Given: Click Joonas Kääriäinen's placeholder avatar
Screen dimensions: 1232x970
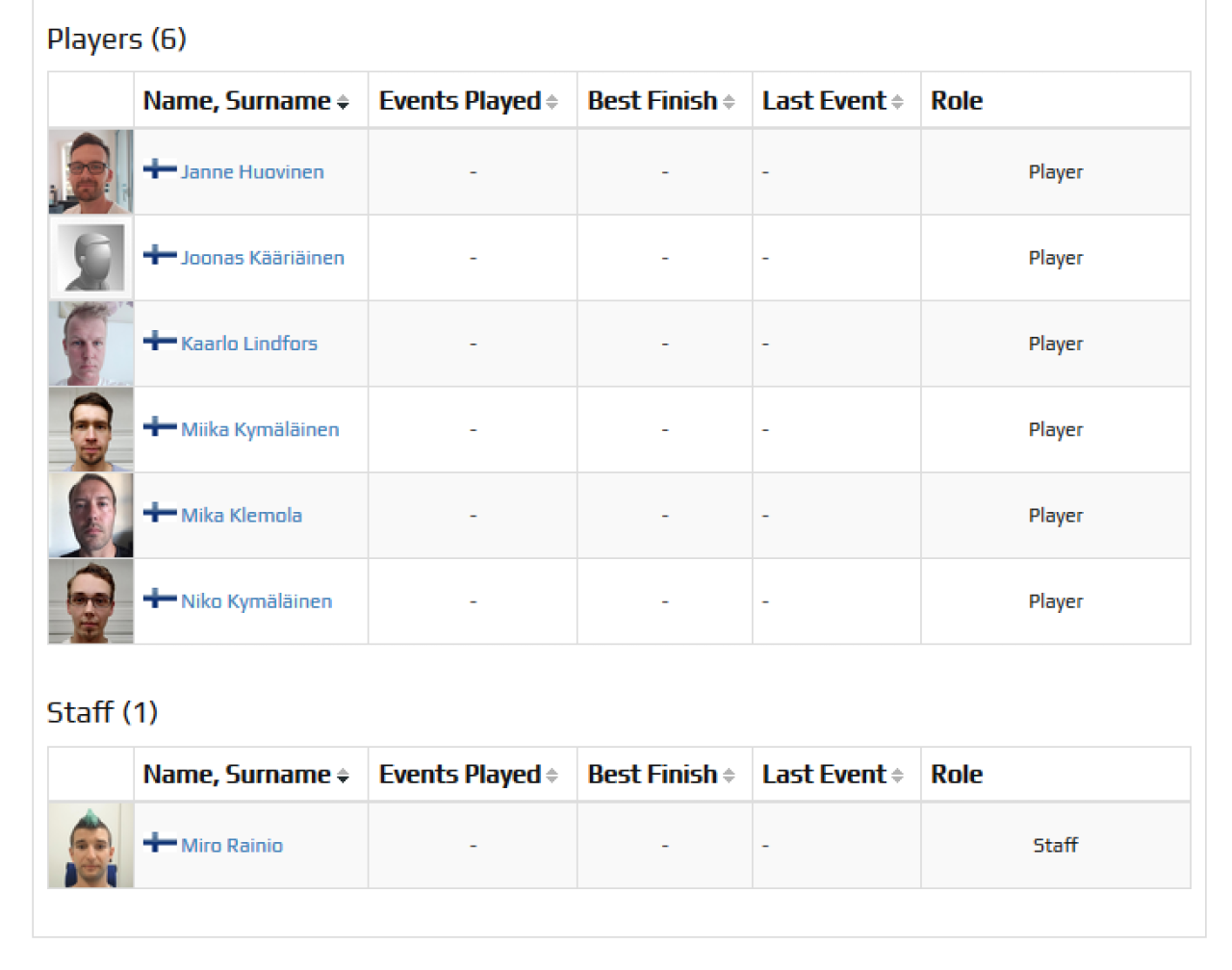Looking at the screenshot, I should [x=90, y=258].
